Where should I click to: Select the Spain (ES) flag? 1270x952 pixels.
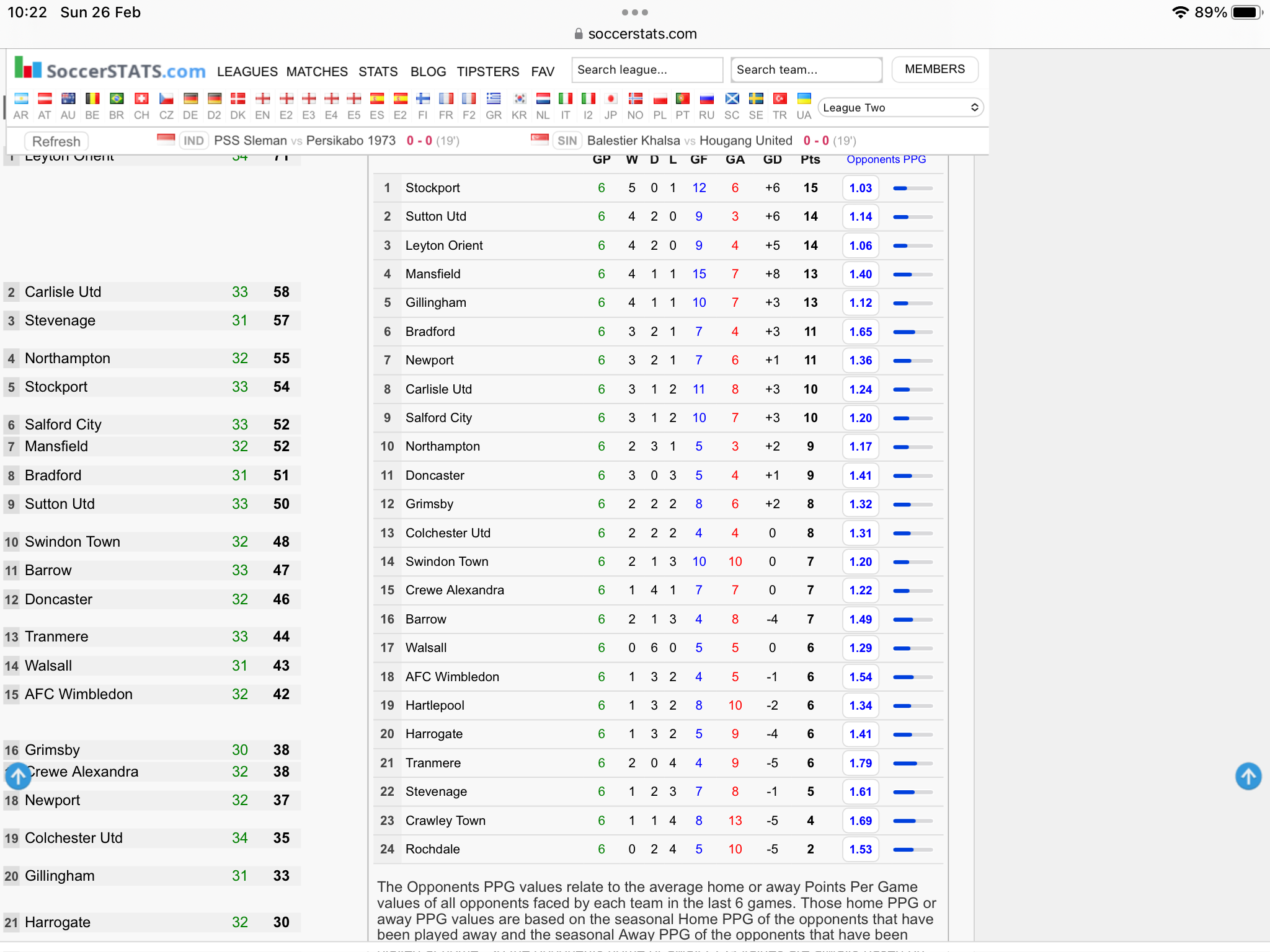[x=377, y=99]
